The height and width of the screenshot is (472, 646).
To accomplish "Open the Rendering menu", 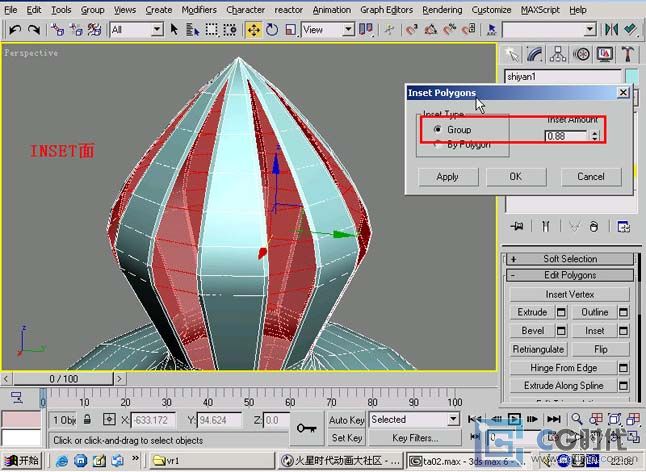I will click(x=442, y=9).
